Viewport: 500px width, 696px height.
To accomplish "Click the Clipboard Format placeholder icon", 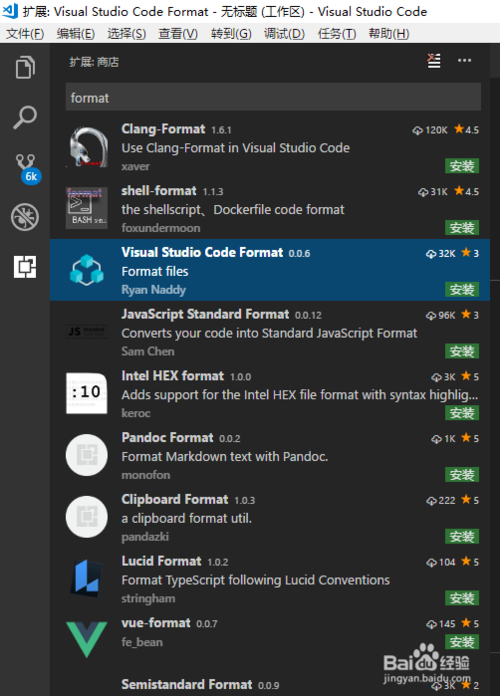I will 87,517.
